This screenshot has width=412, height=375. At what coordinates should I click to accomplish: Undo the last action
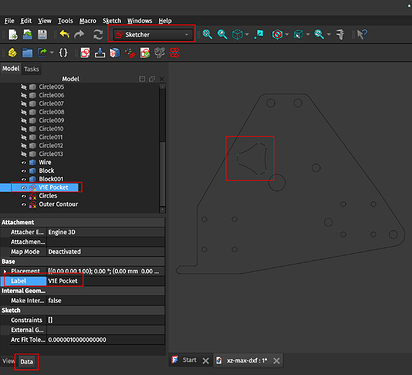click(64, 34)
